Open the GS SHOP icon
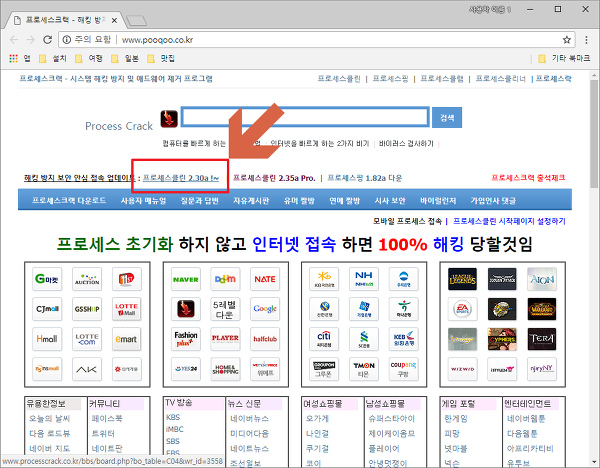600x468 pixels. (x=87, y=309)
